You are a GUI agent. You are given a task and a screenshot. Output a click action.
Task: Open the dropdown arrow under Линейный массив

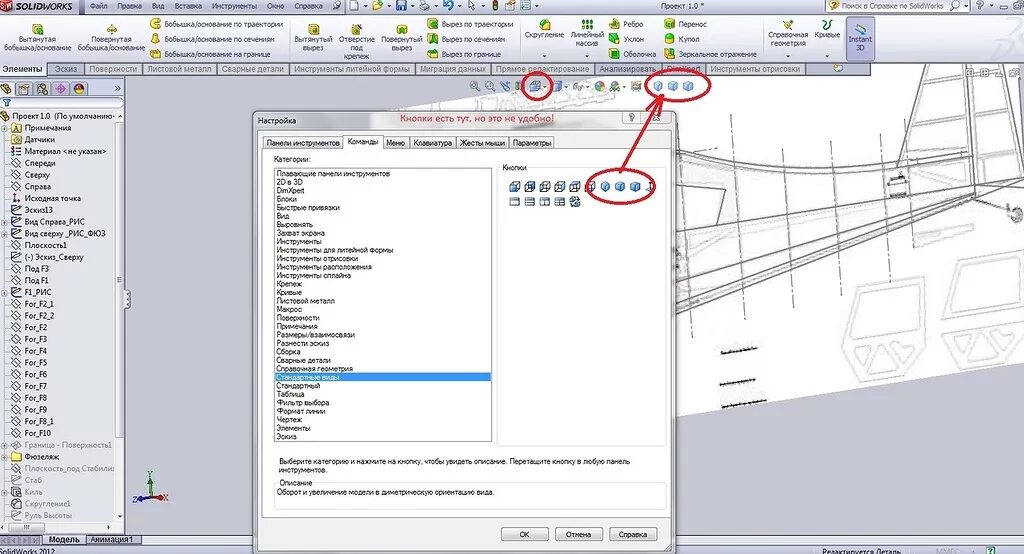click(x=586, y=56)
